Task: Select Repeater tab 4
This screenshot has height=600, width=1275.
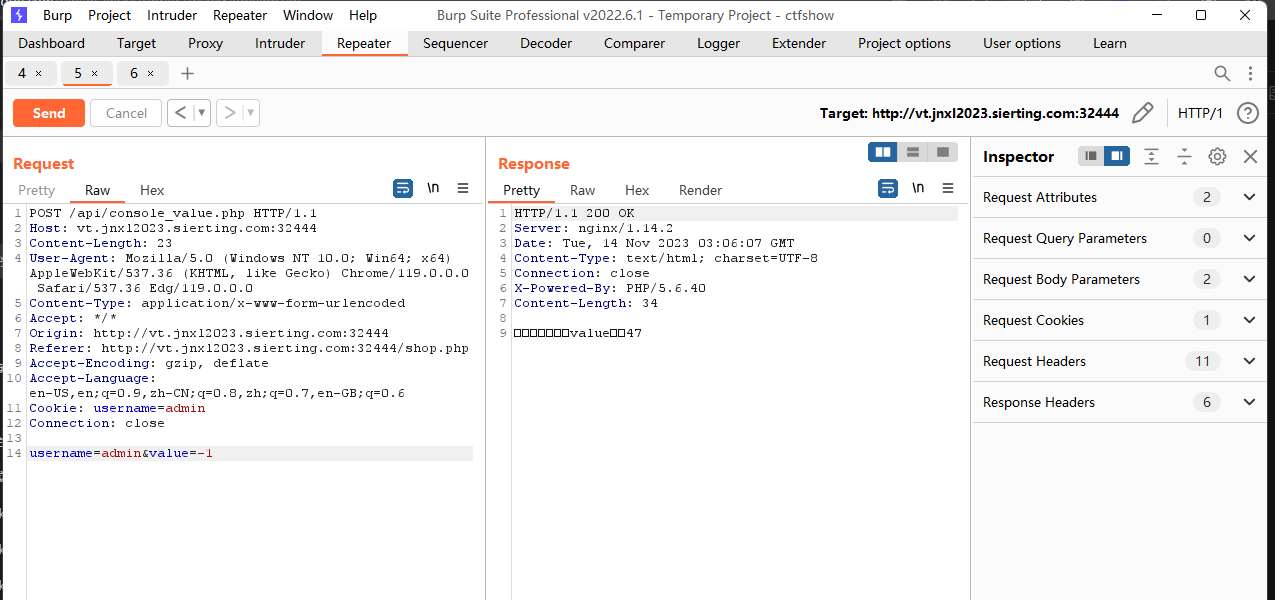Action: tap(22, 73)
